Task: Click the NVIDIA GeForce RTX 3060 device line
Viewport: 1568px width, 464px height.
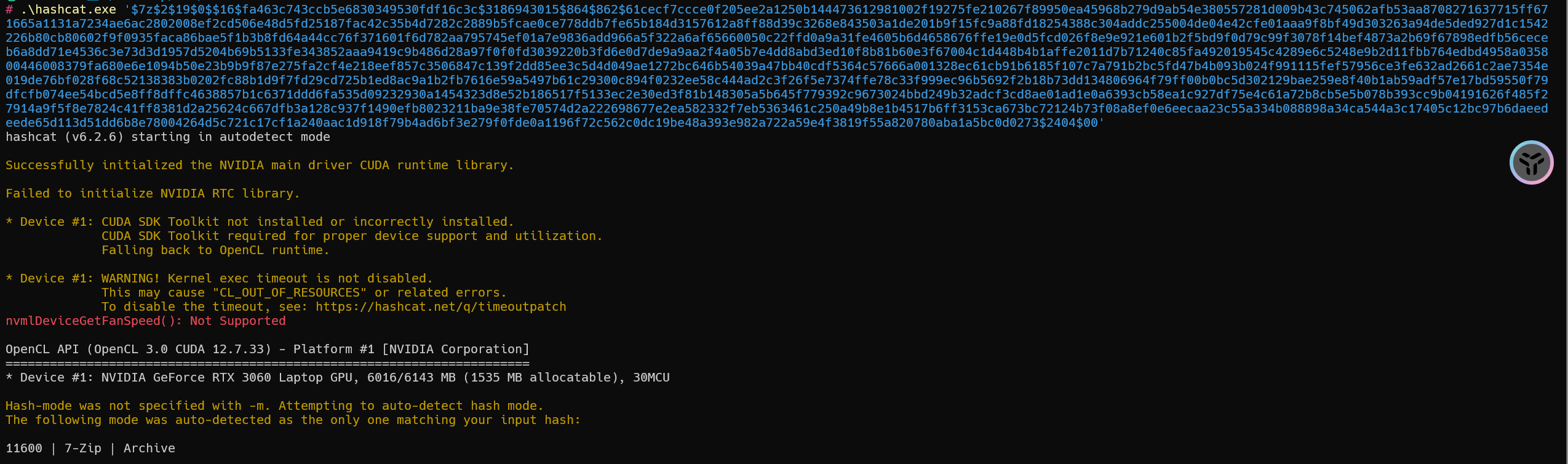Action: click(x=338, y=377)
